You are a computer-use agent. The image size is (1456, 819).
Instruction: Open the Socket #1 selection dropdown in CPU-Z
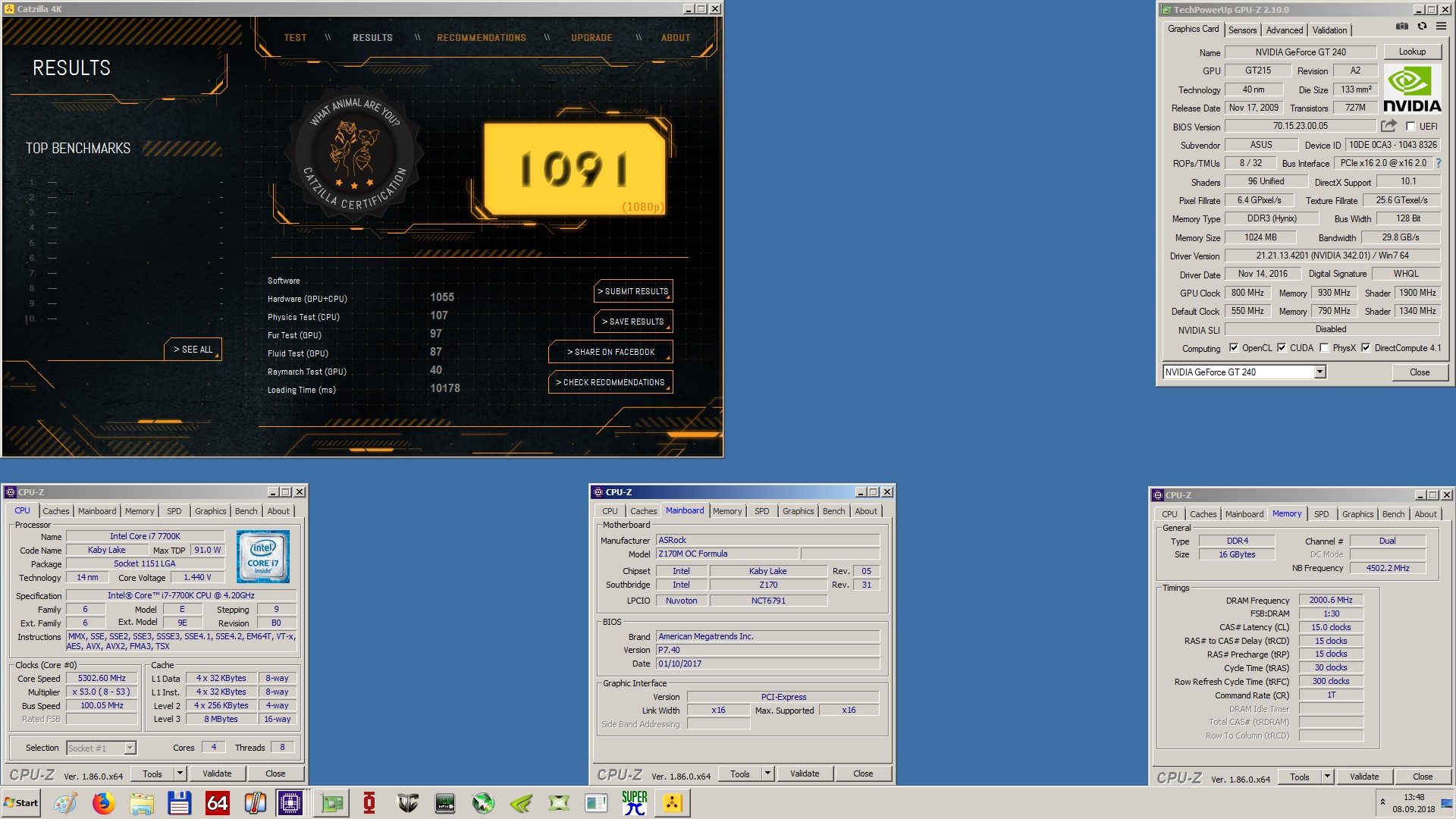pos(130,748)
